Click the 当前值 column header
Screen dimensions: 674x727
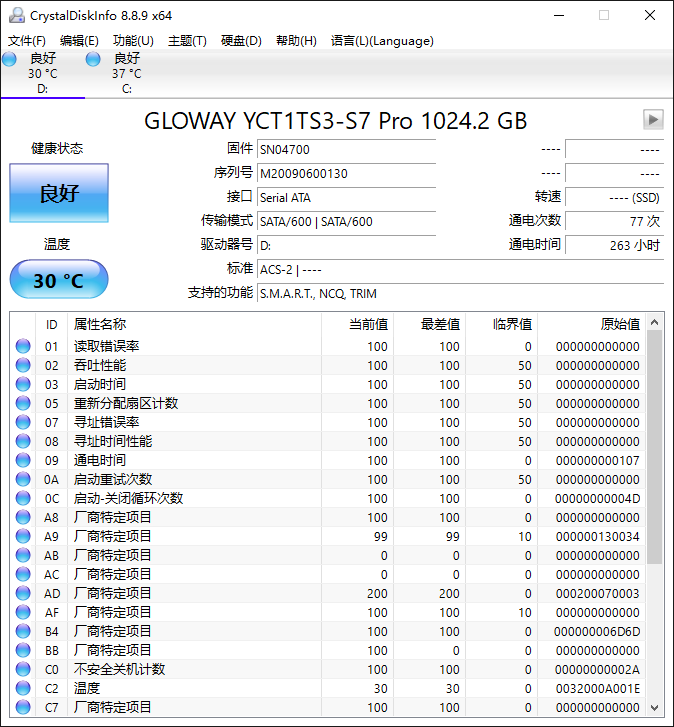coord(357,324)
